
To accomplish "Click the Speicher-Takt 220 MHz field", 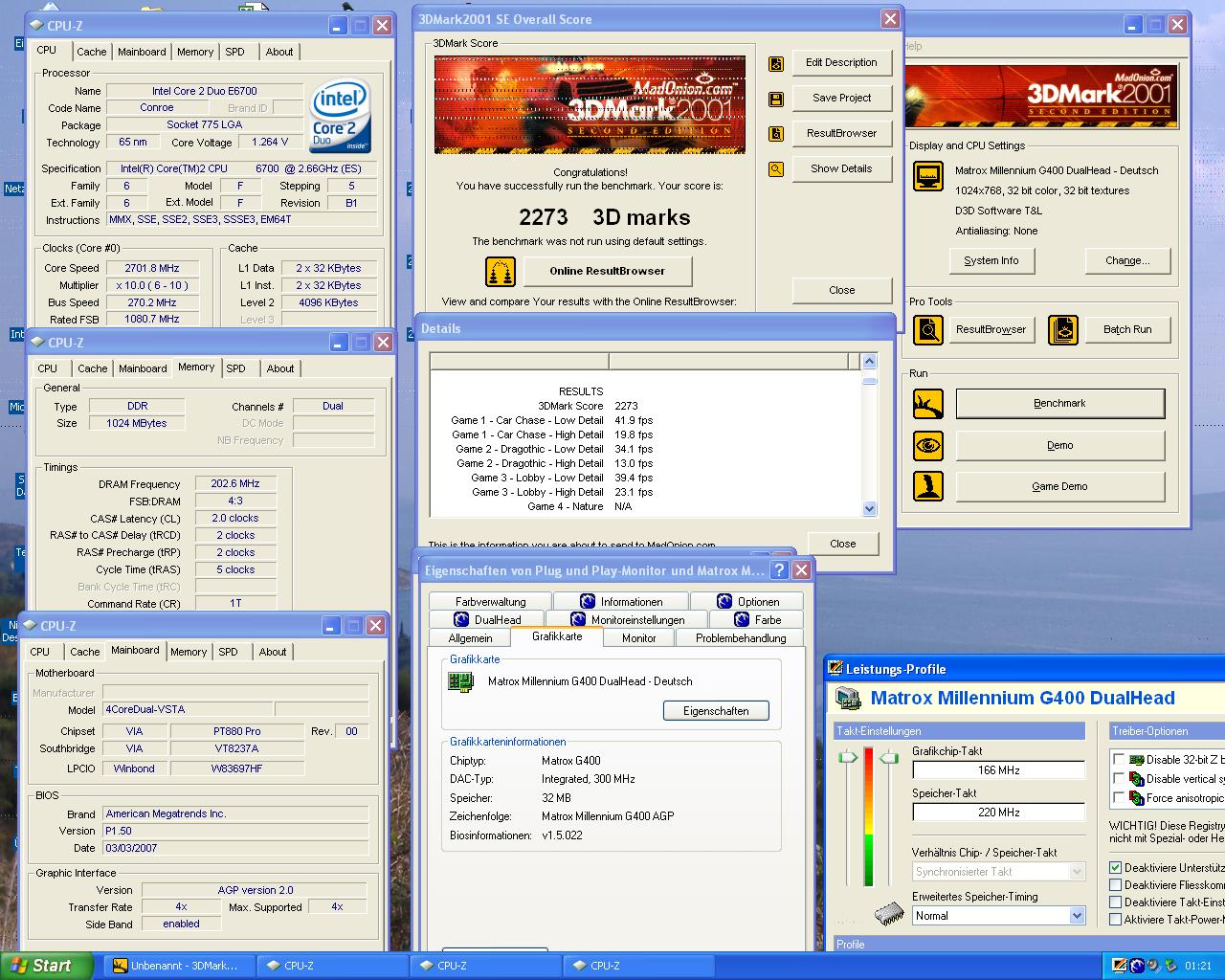I will pyautogui.click(x=998, y=813).
